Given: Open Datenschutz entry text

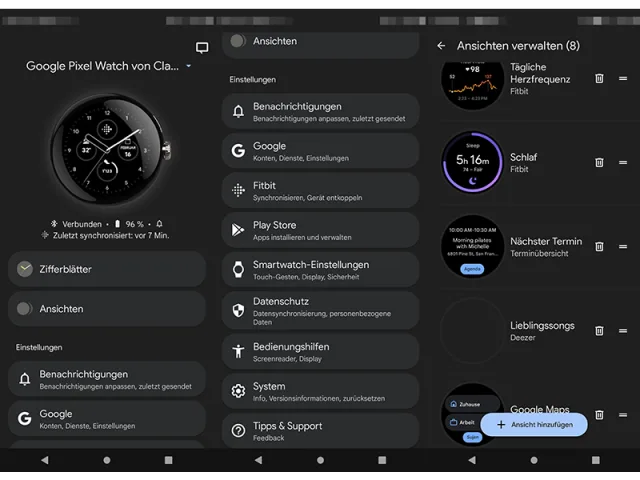Looking at the screenshot, I should [322, 311].
